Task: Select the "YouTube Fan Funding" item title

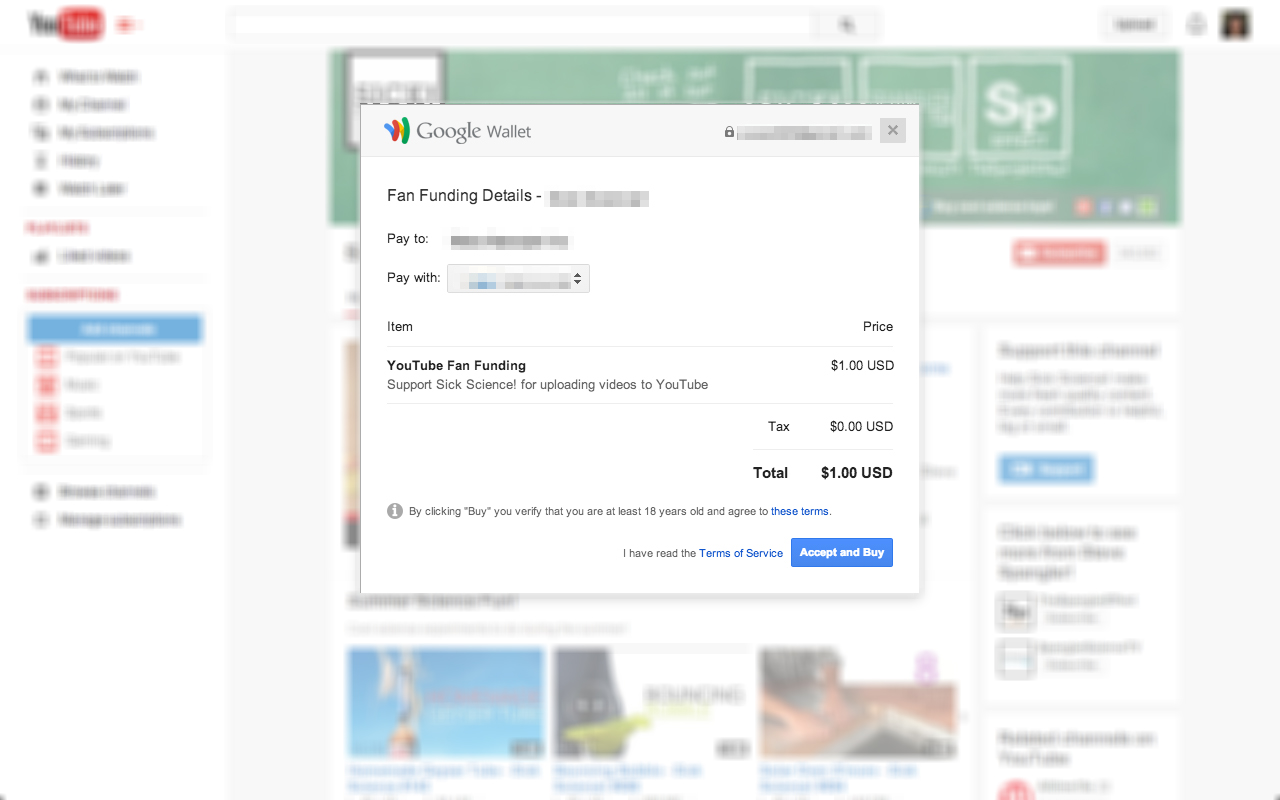Action: [x=456, y=365]
